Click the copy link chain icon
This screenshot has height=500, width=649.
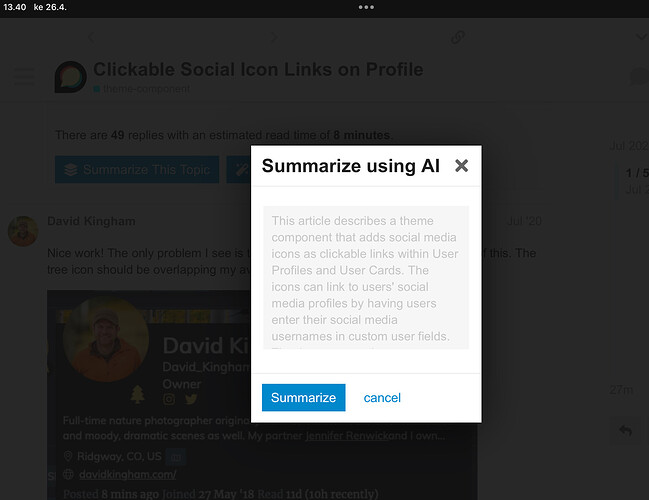tap(458, 37)
